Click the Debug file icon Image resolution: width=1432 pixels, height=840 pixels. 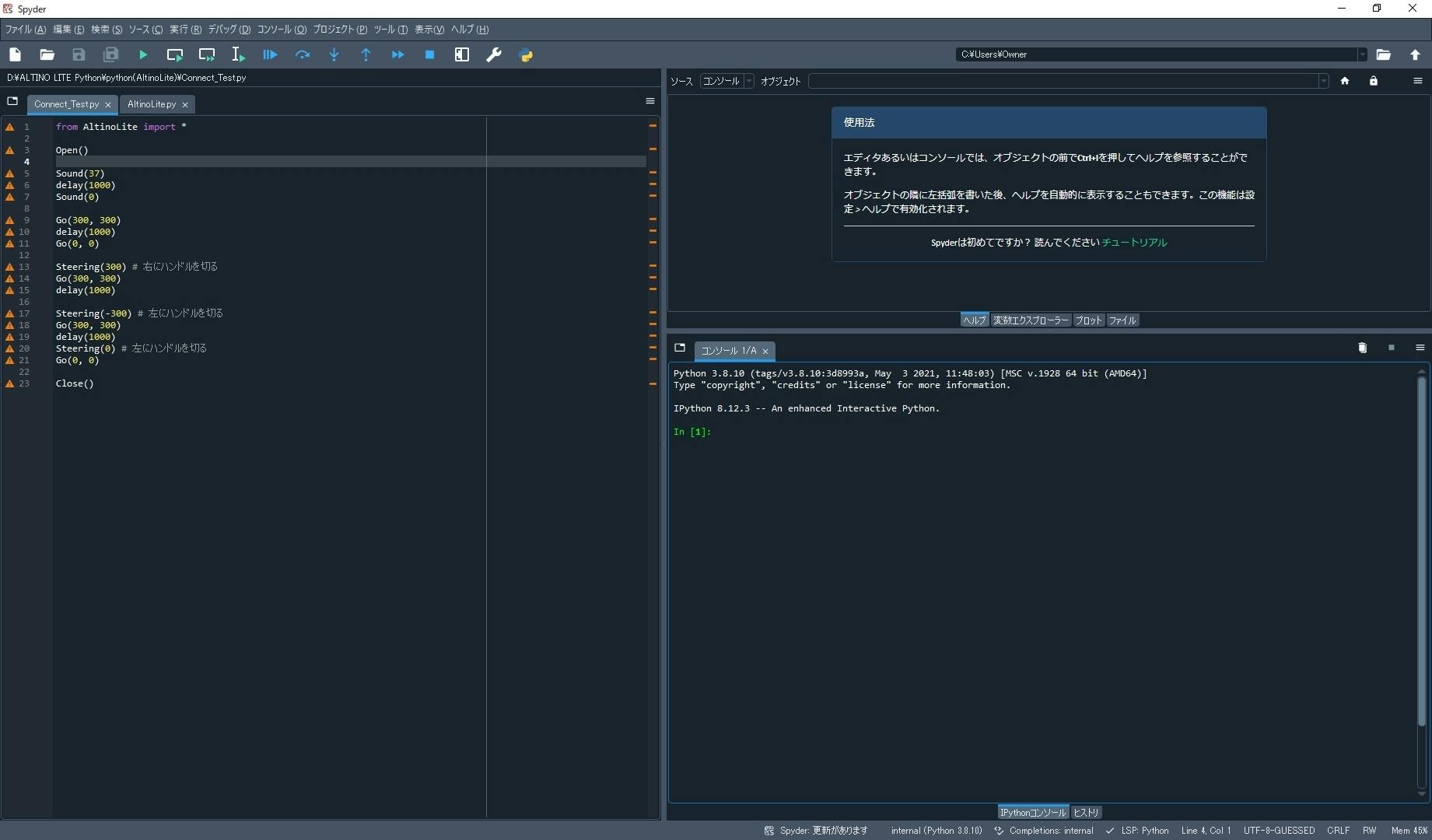(270, 54)
